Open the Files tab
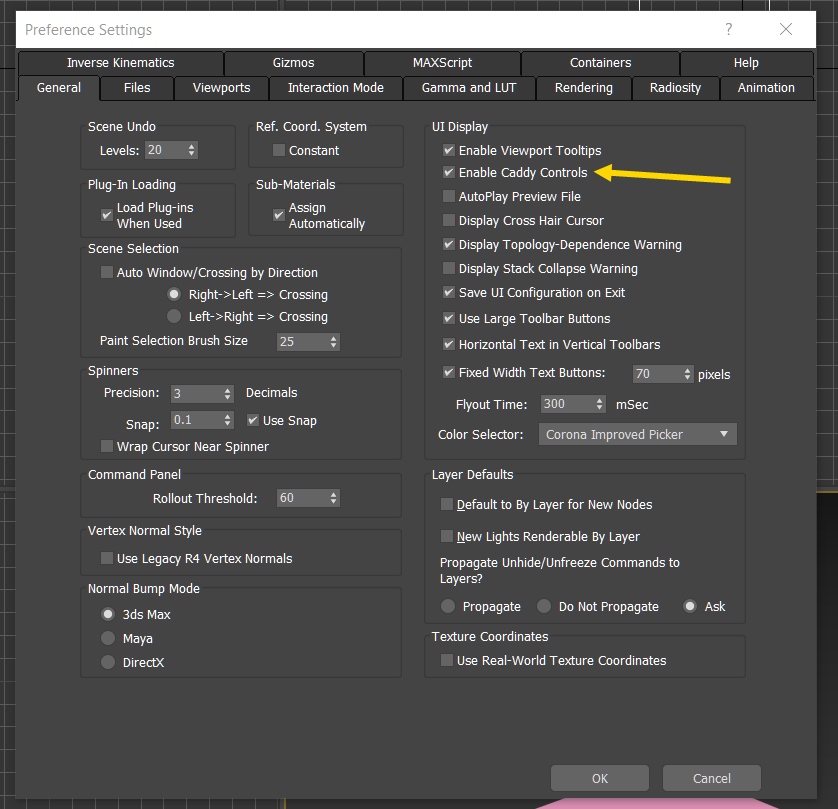 pyautogui.click(x=137, y=88)
